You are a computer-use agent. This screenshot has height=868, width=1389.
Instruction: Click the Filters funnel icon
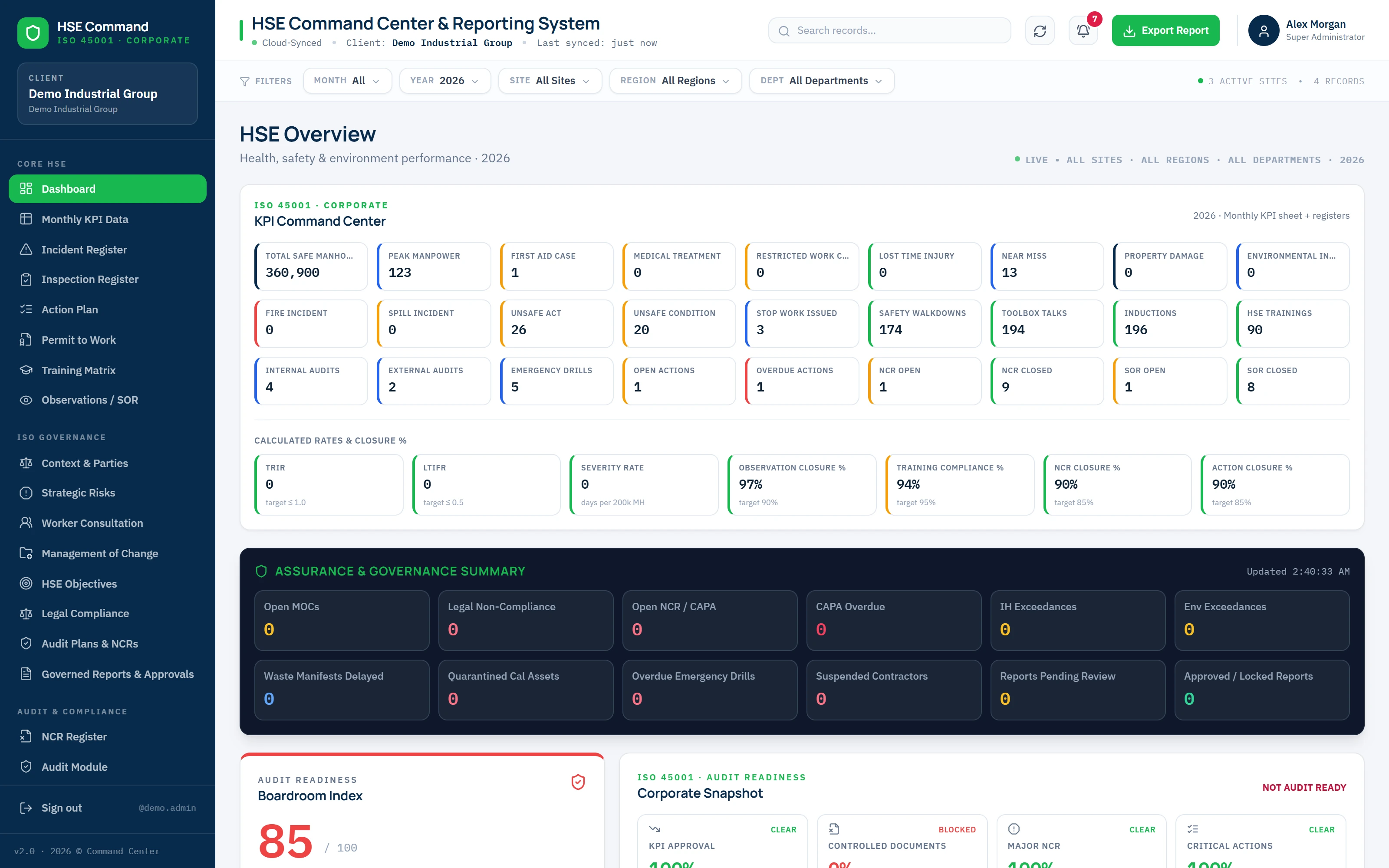click(244, 82)
